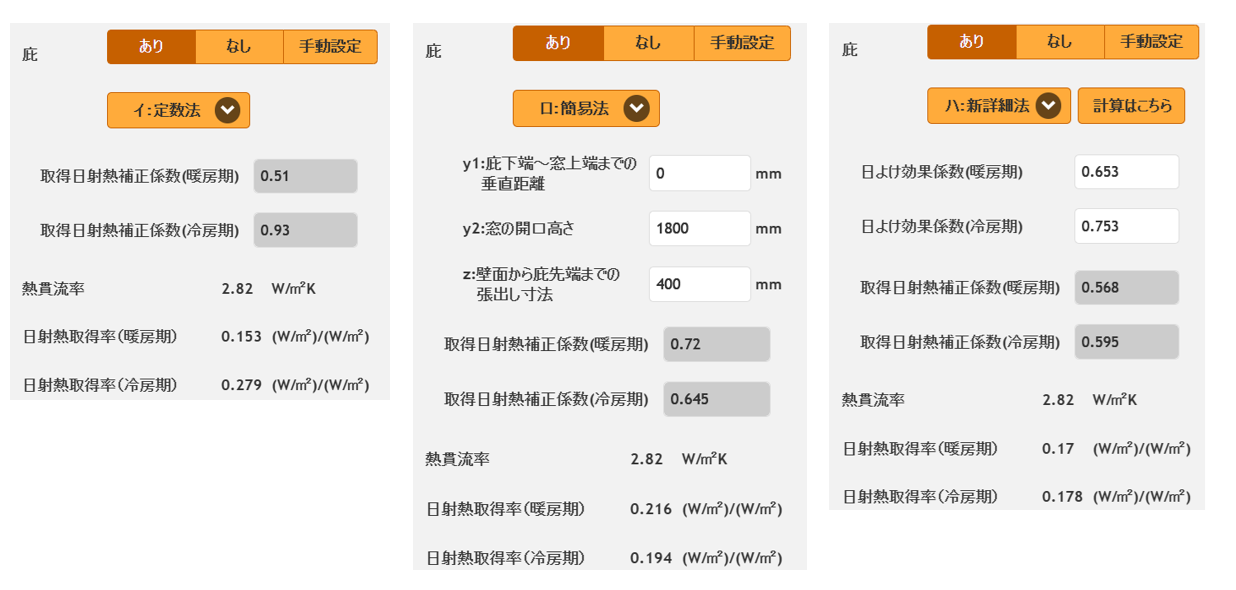Click the y1 vertical distance input field
Viewport: 1236px width, 590px height.
[699, 173]
